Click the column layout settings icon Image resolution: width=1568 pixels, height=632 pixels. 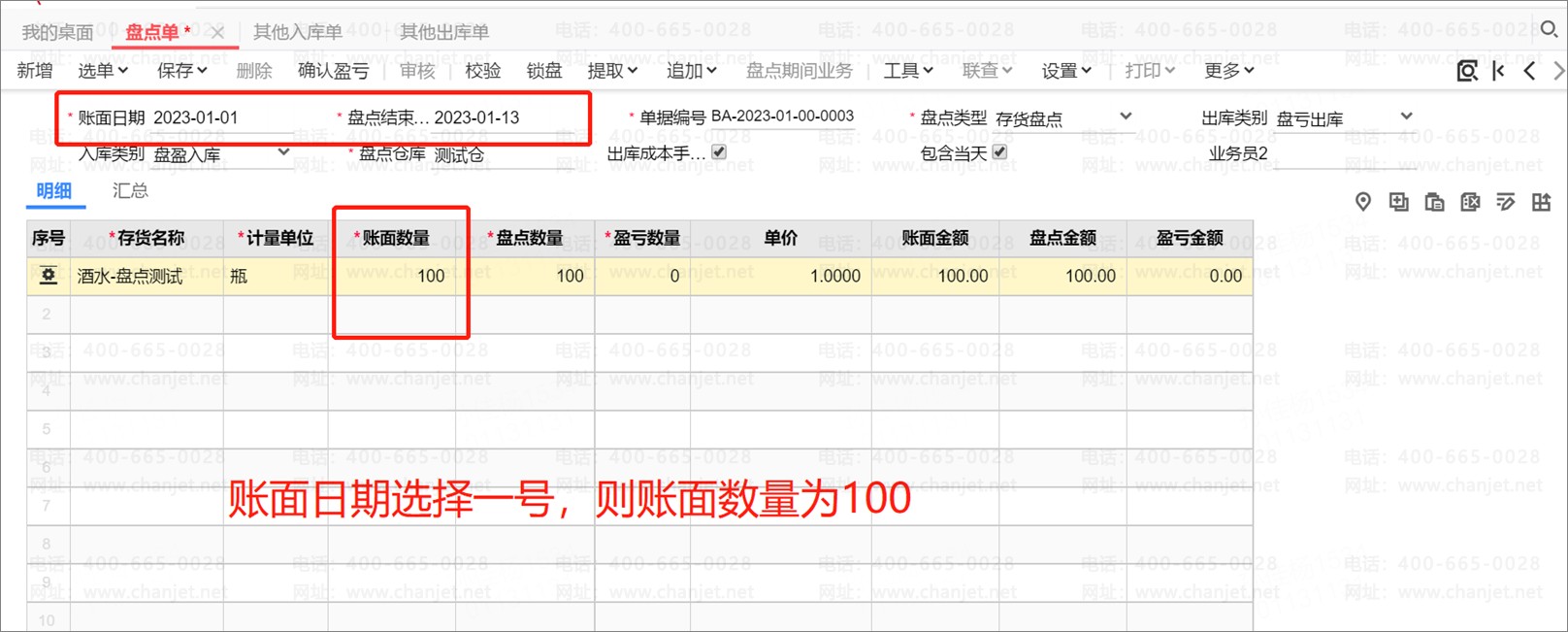[x=1542, y=202]
